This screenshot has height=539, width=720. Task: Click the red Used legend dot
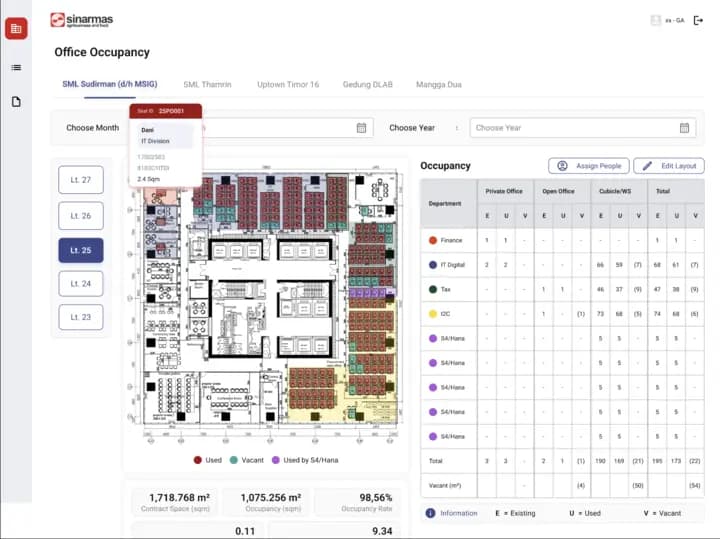(x=197, y=460)
